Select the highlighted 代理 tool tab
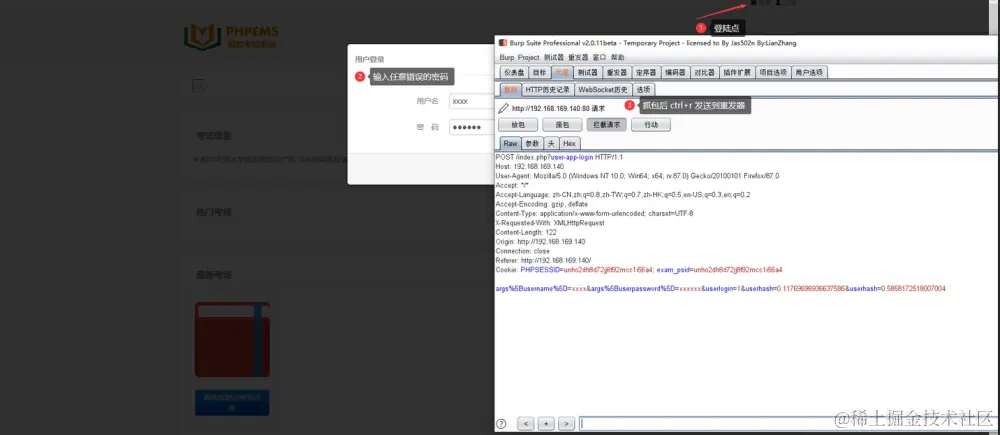The width and height of the screenshot is (1000, 435). pyautogui.click(x=561, y=73)
